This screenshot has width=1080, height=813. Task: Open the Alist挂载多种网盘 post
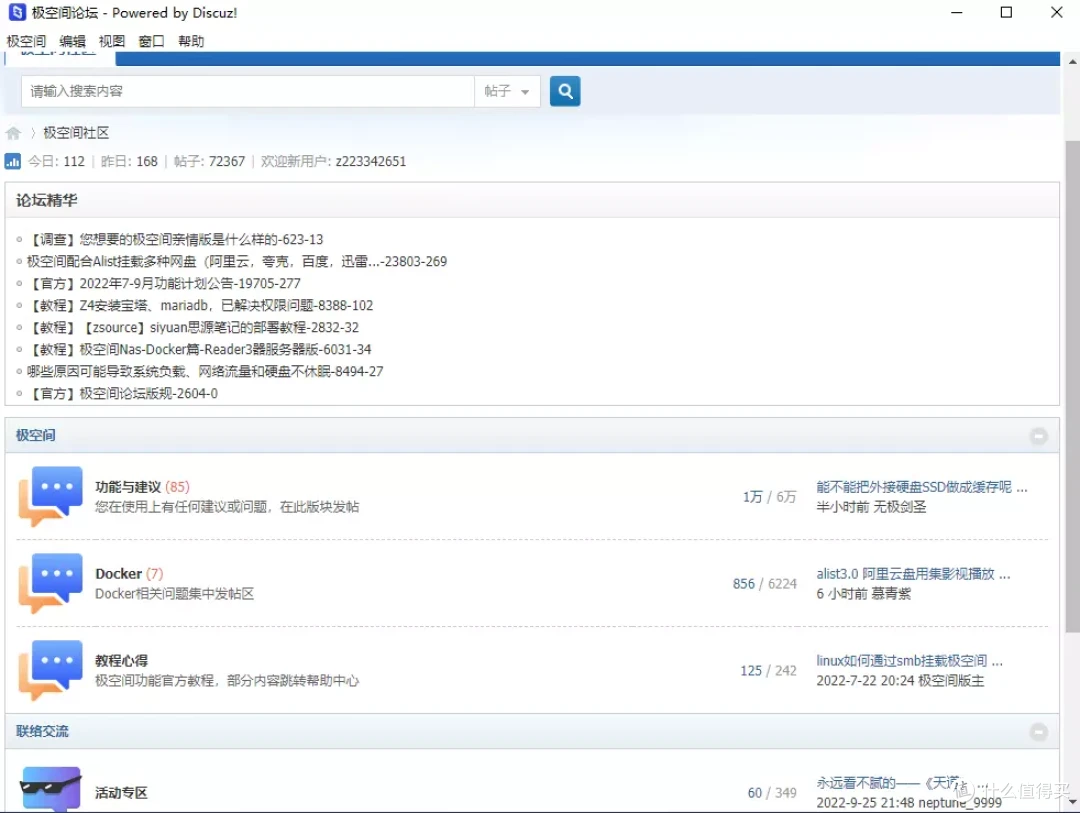pyautogui.click(x=237, y=261)
